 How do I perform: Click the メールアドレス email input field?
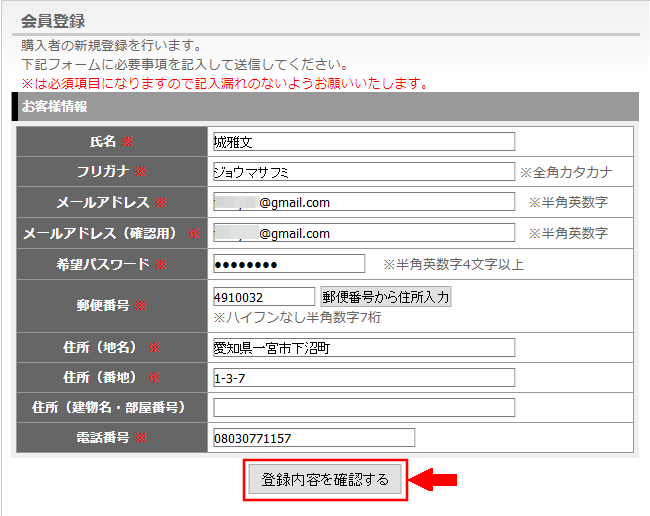pyautogui.click(x=364, y=202)
